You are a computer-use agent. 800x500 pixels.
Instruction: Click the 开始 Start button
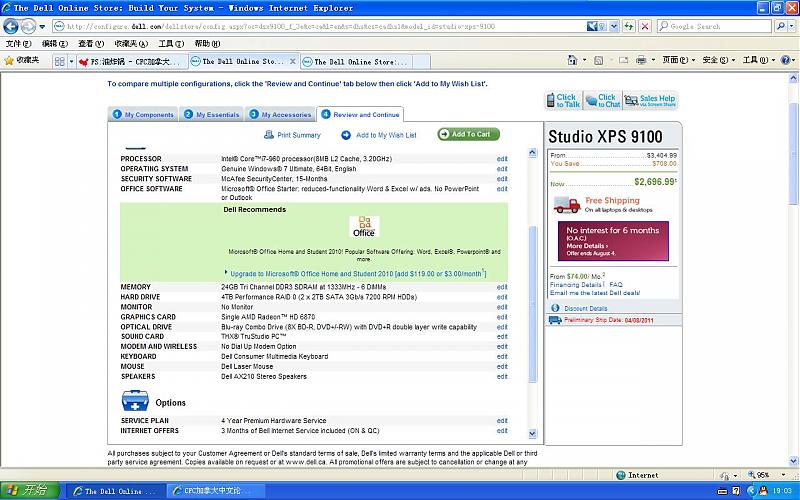(x=30, y=490)
